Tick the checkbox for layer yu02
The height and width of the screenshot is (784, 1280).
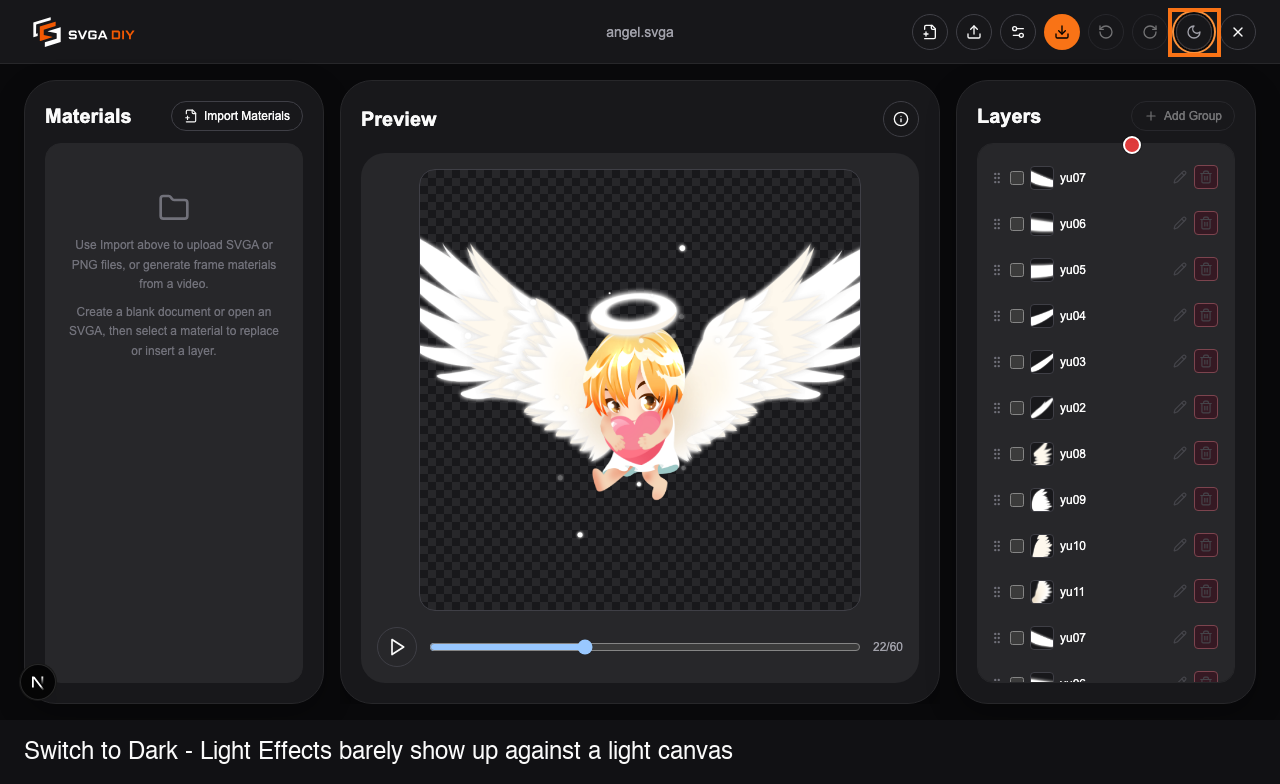click(x=1017, y=408)
